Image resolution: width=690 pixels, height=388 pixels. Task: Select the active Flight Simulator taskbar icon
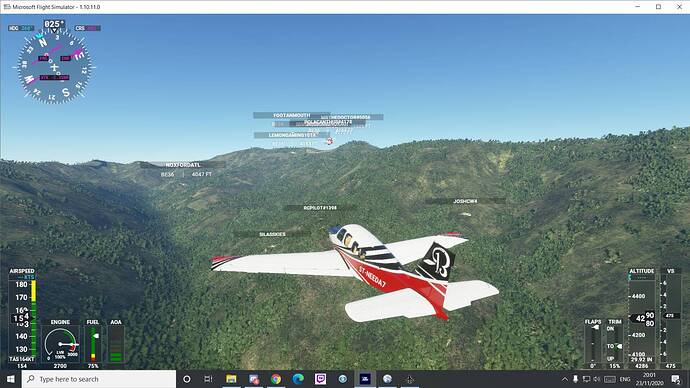(x=365, y=379)
